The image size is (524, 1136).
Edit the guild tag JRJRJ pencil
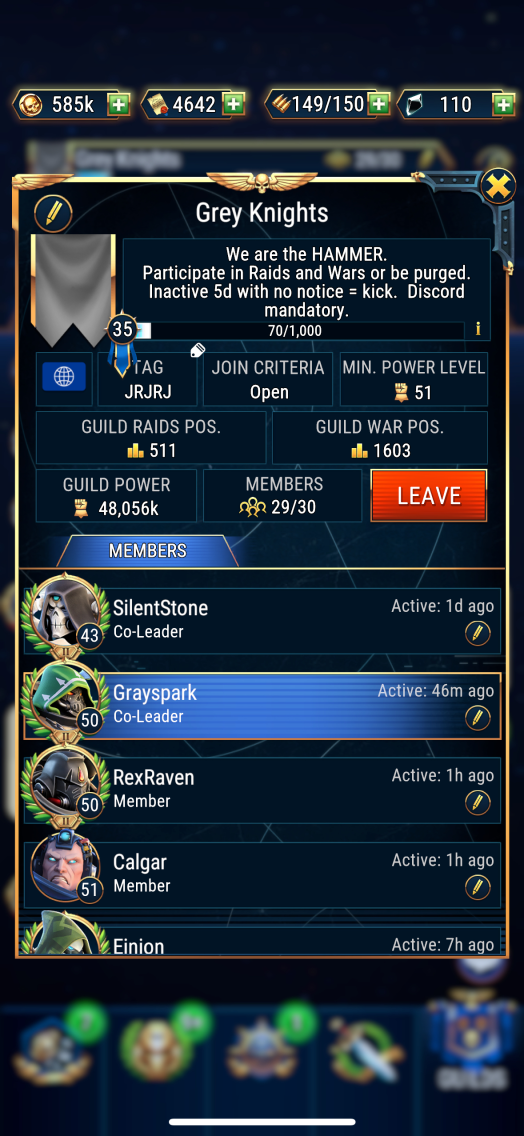click(x=197, y=351)
